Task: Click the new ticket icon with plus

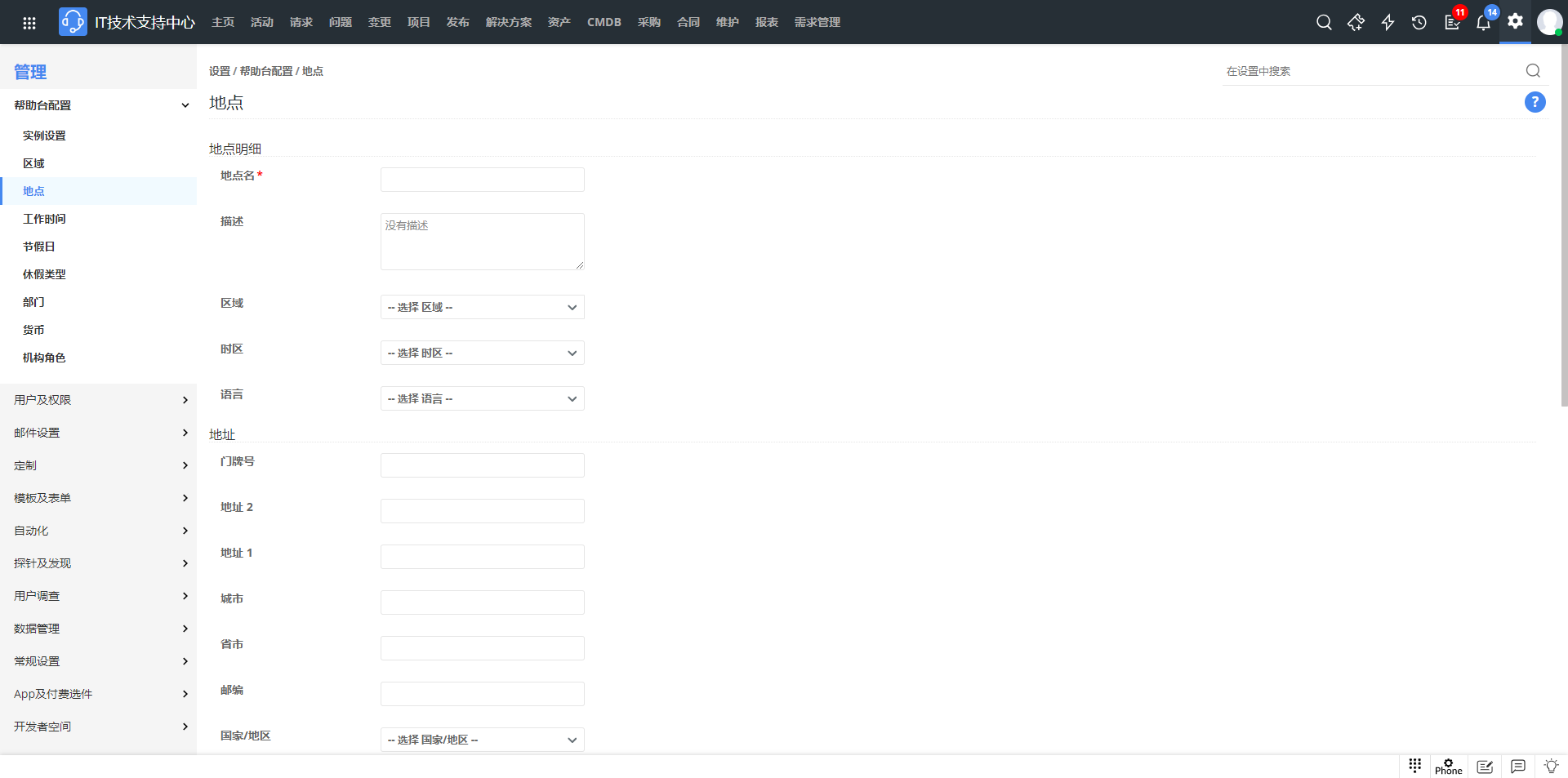Action: click(1356, 22)
